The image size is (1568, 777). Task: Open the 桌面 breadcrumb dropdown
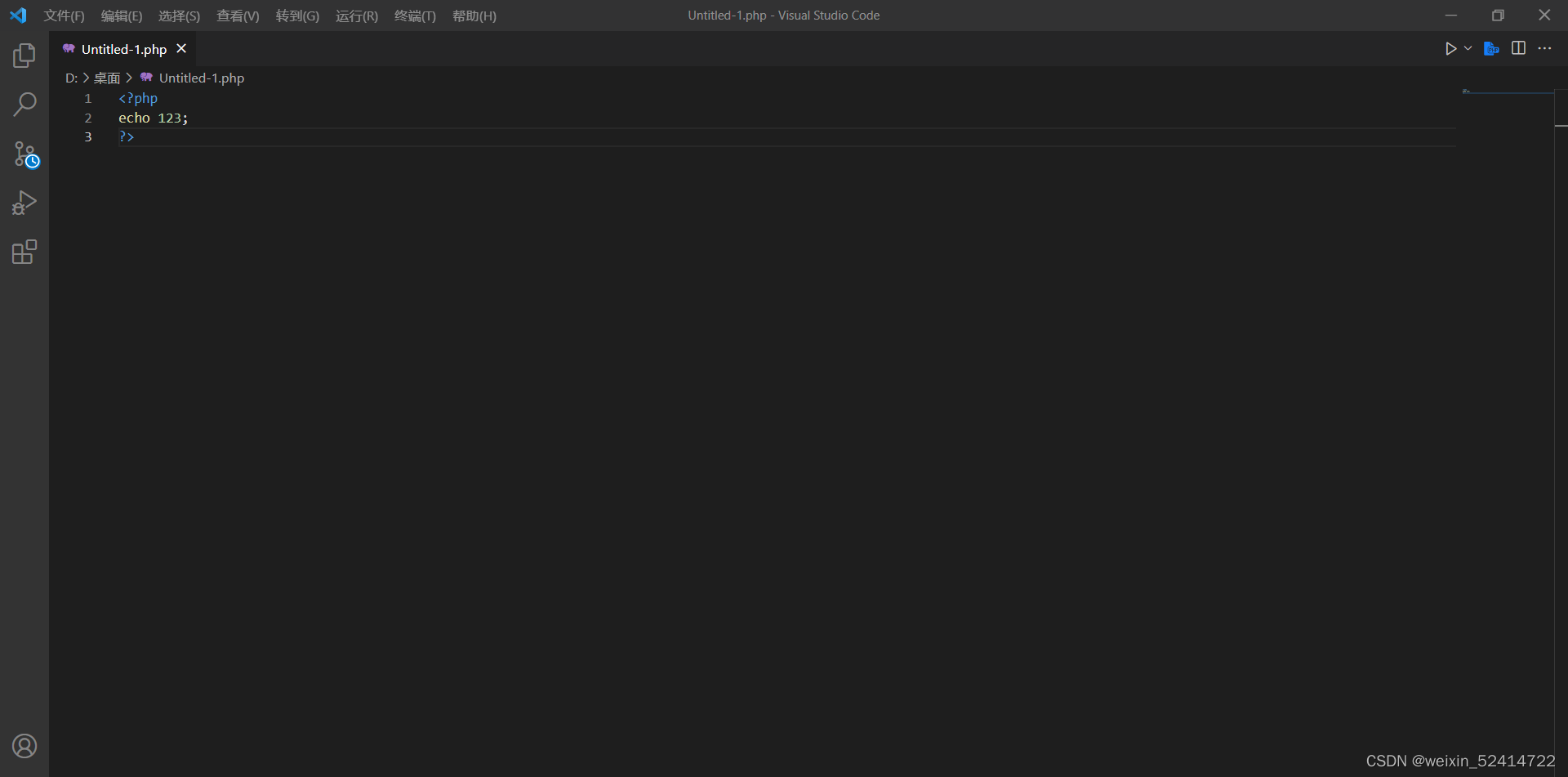pos(106,78)
